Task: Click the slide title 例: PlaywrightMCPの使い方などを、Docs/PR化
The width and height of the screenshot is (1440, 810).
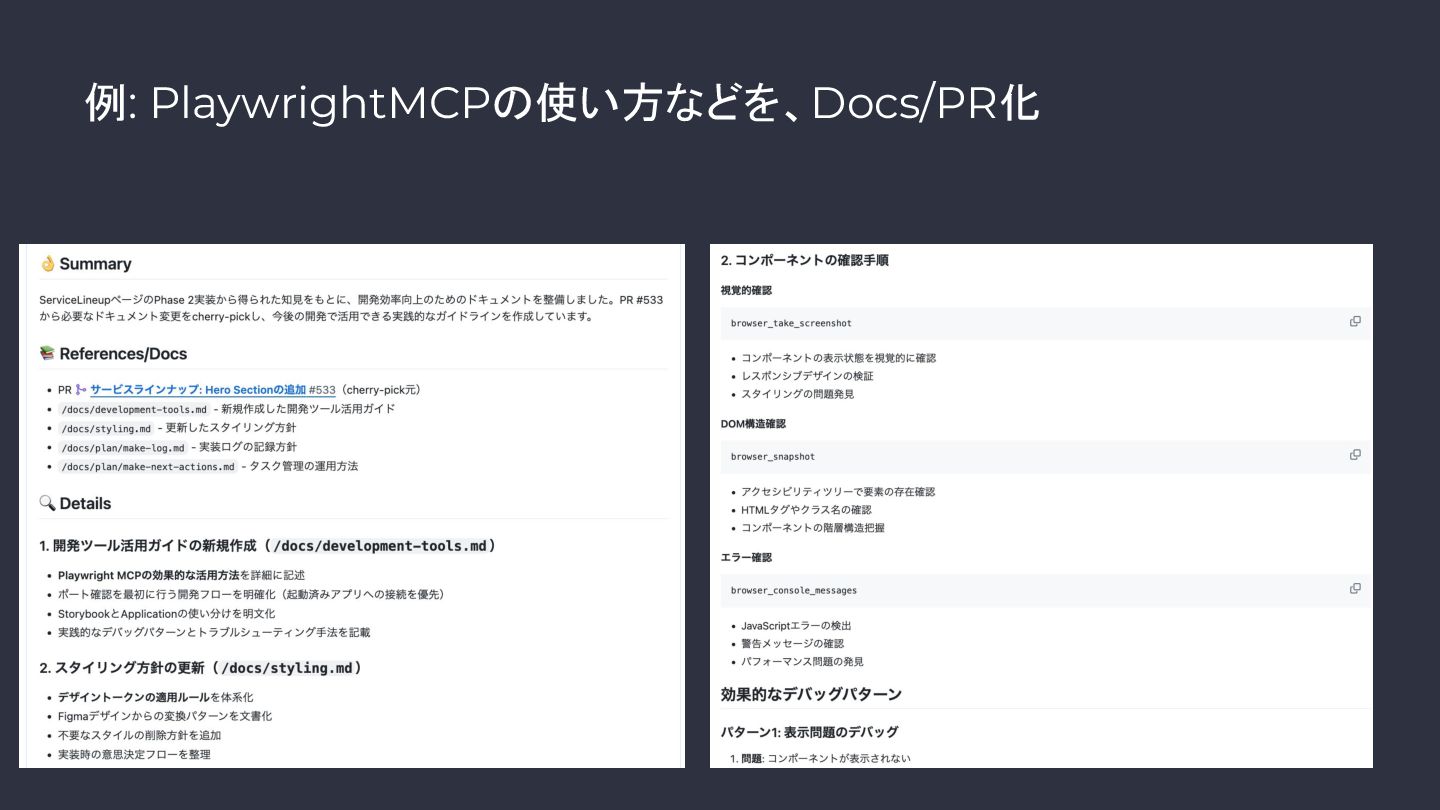Action: pos(562,103)
